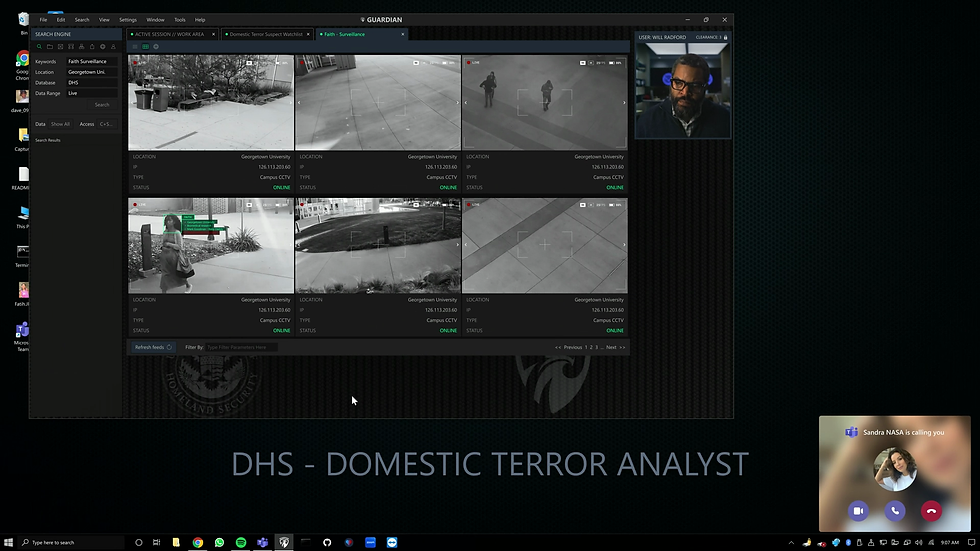Open the Search menu
The image size is (980, 551).
pos(82,20)
